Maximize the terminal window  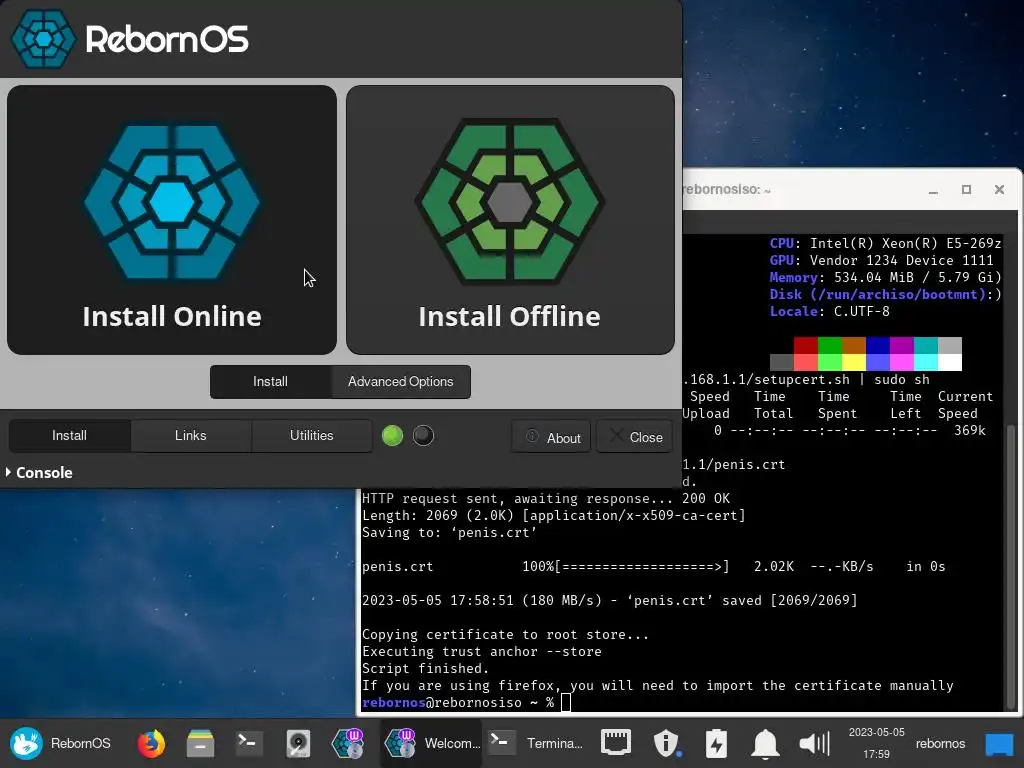point(967,189)
